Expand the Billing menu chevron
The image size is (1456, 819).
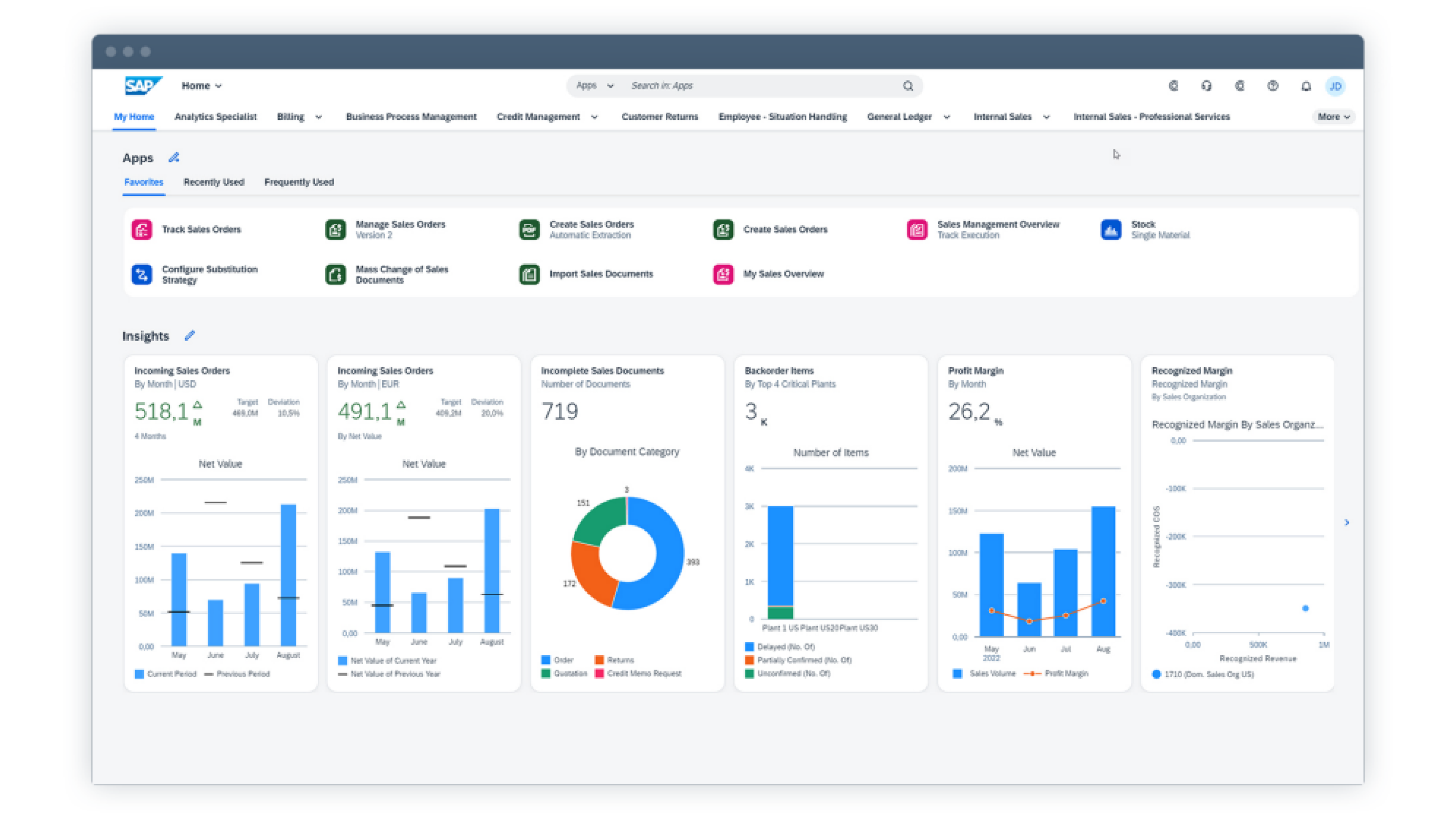tap(318, 117)
